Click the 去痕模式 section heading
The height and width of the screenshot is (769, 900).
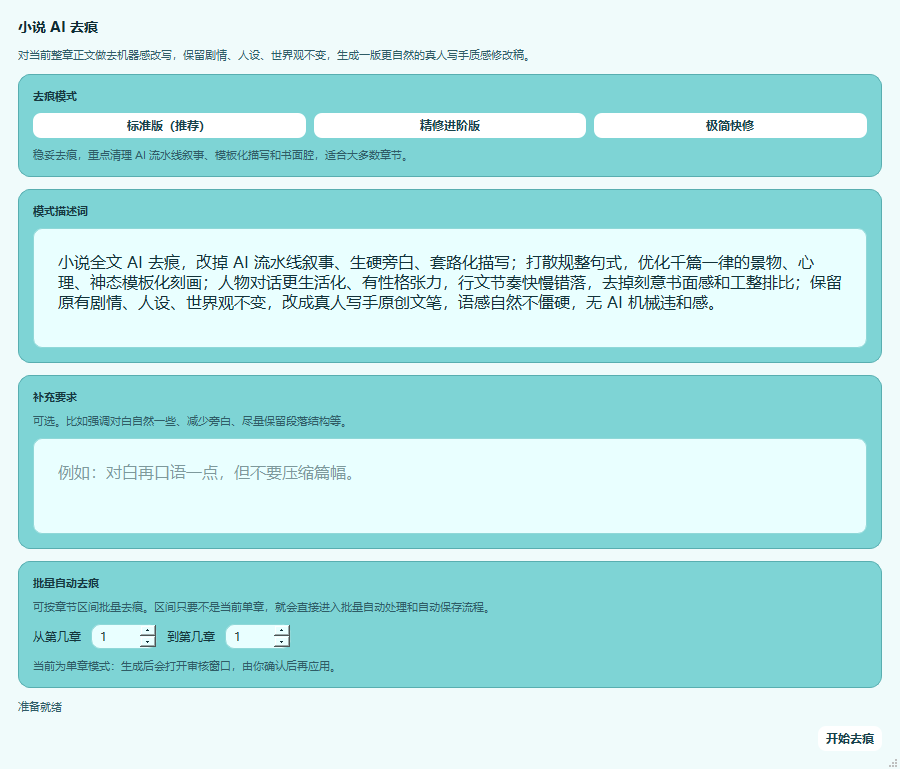[55, 96]
